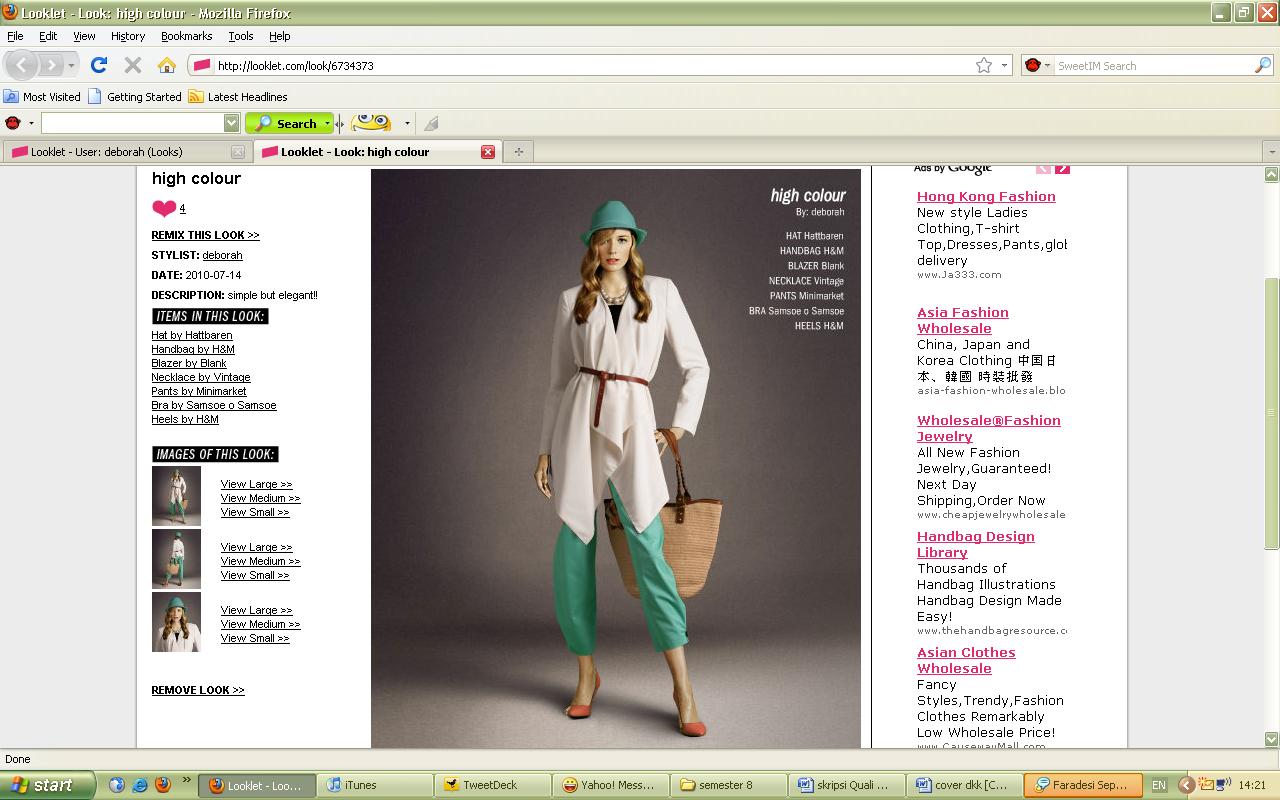Go back with the Back arrow button
The image size is (1280, 800).
click(x=21, y=65)
